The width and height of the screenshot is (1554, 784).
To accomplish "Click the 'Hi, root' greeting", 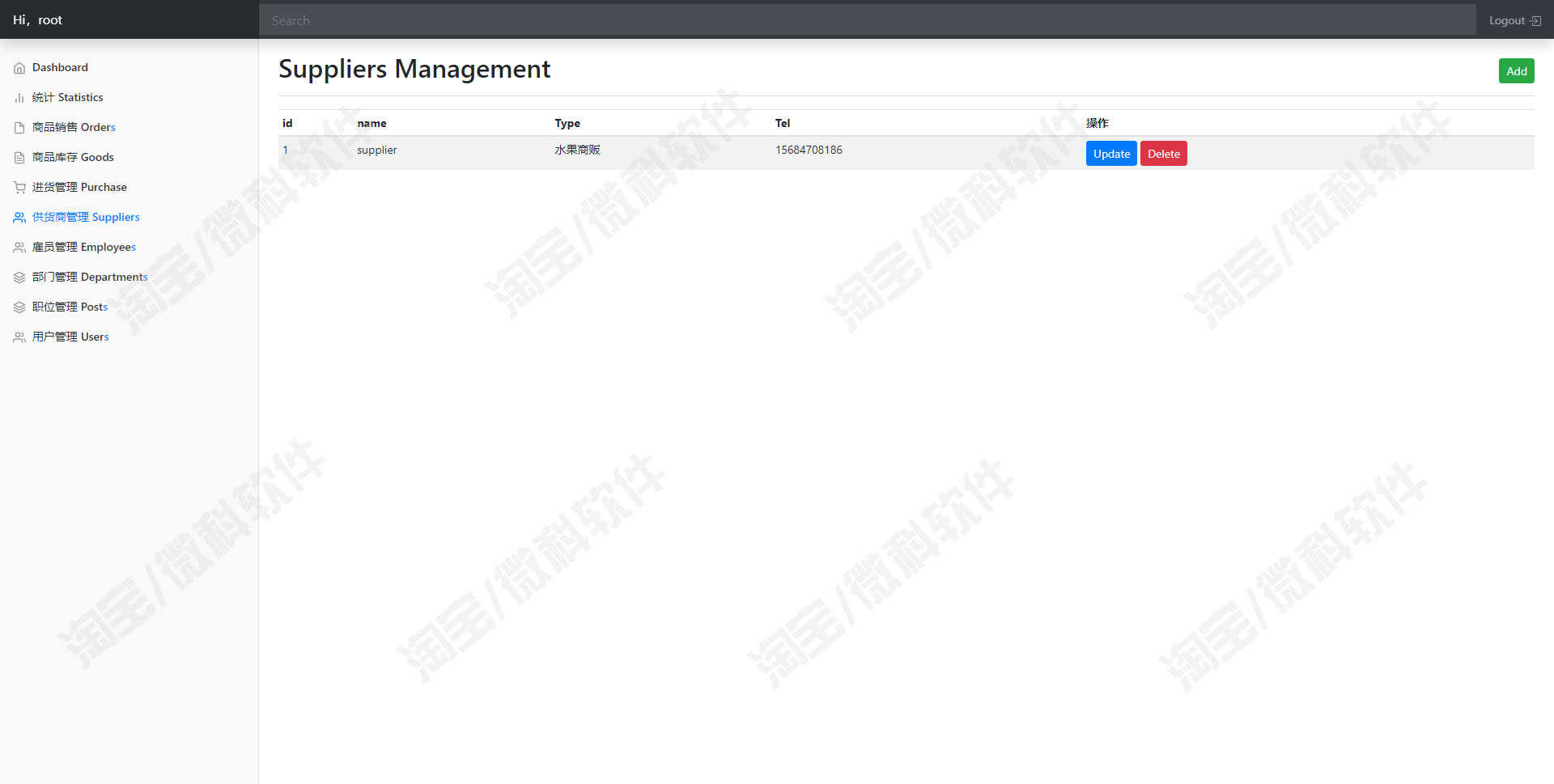I will 37,20.
